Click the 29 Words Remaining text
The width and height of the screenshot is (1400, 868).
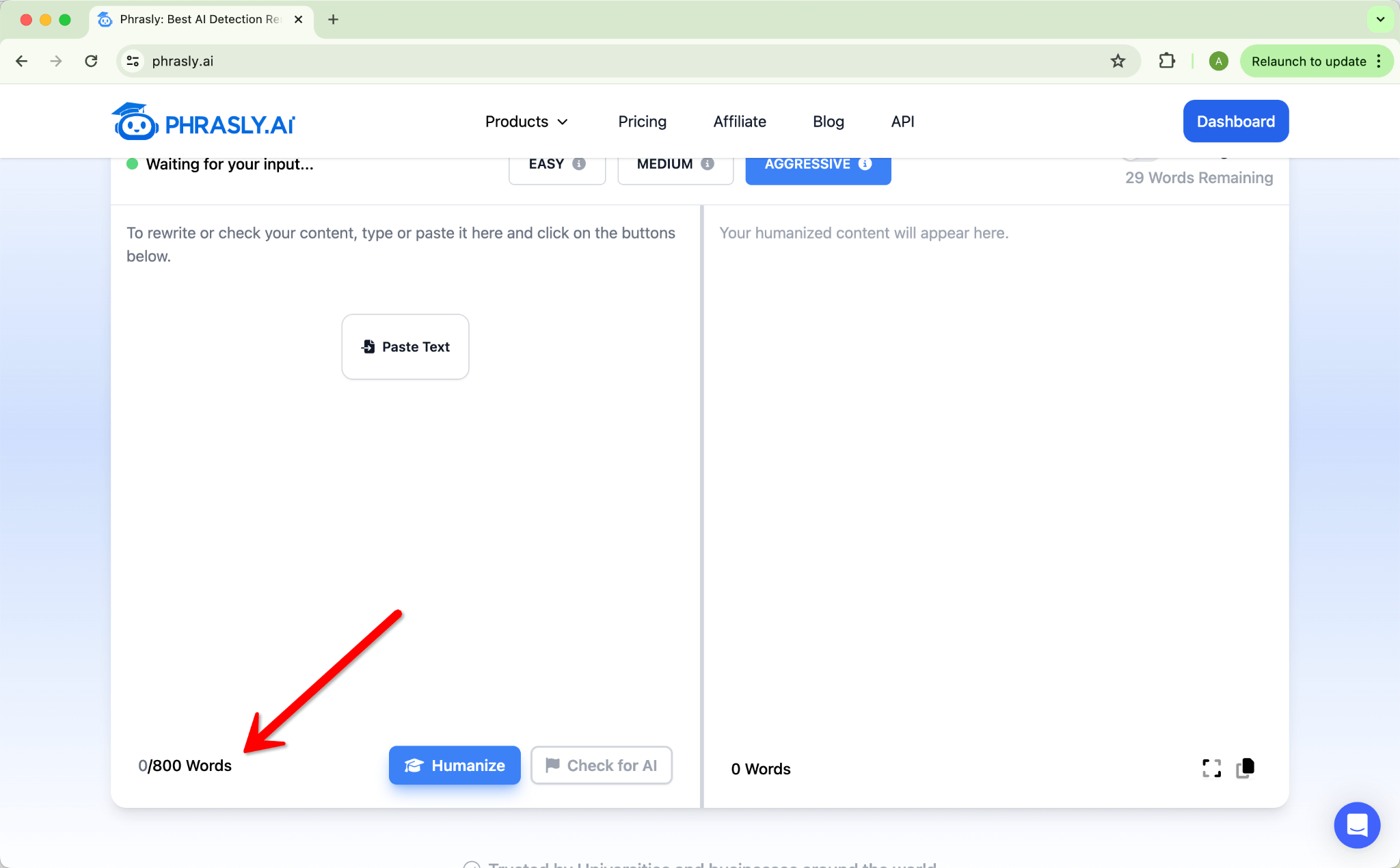(1199, 178)
